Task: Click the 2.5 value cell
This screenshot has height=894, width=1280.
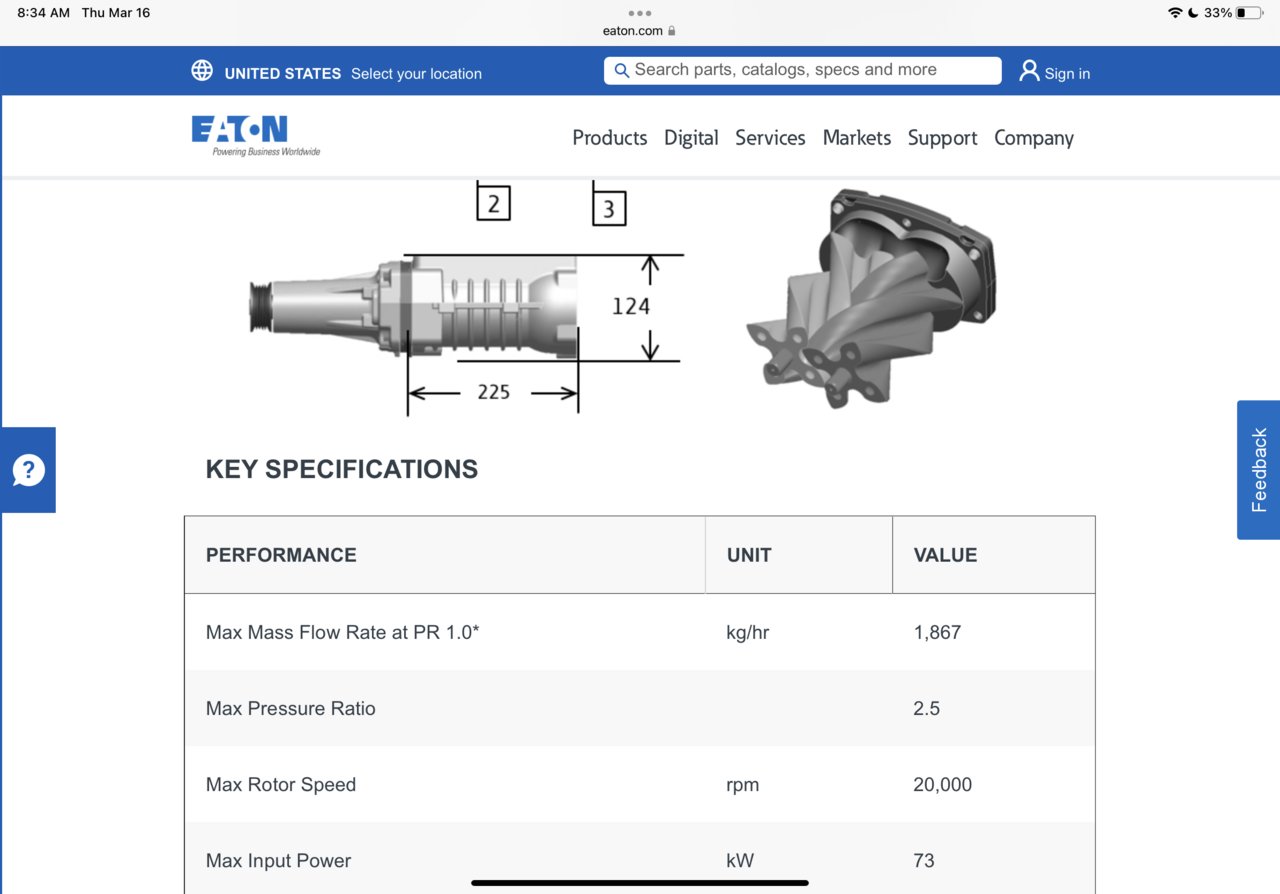Action: pyautogui.click(x=926, y=708)
